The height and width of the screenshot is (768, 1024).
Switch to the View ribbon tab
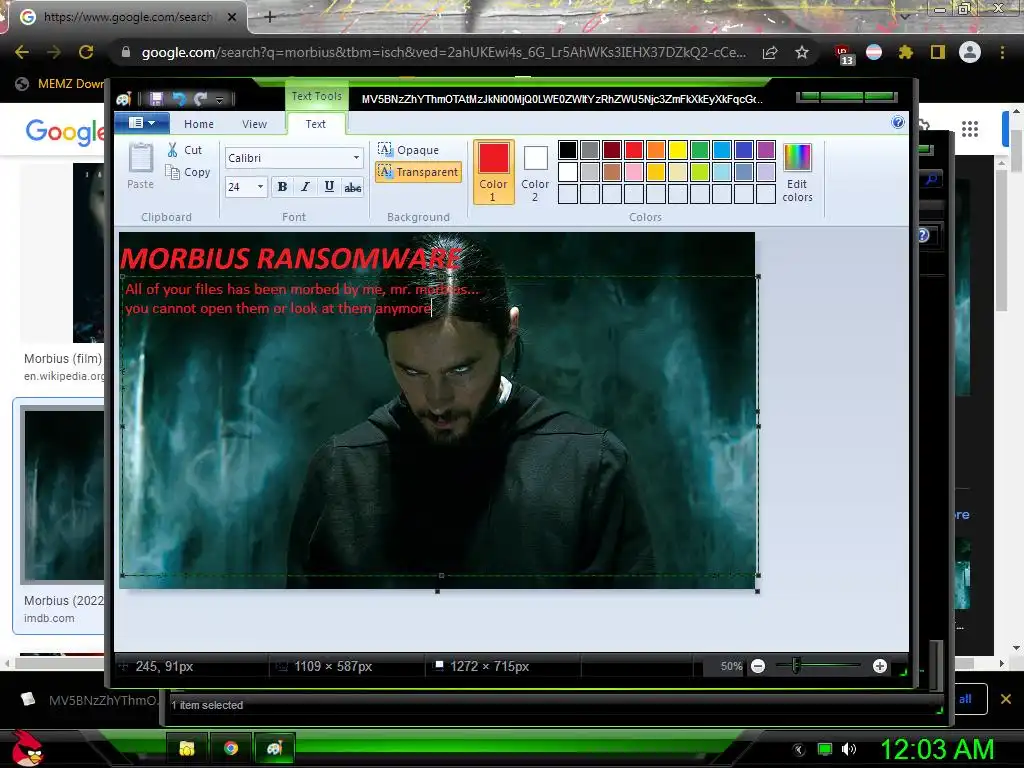point(254,124)
